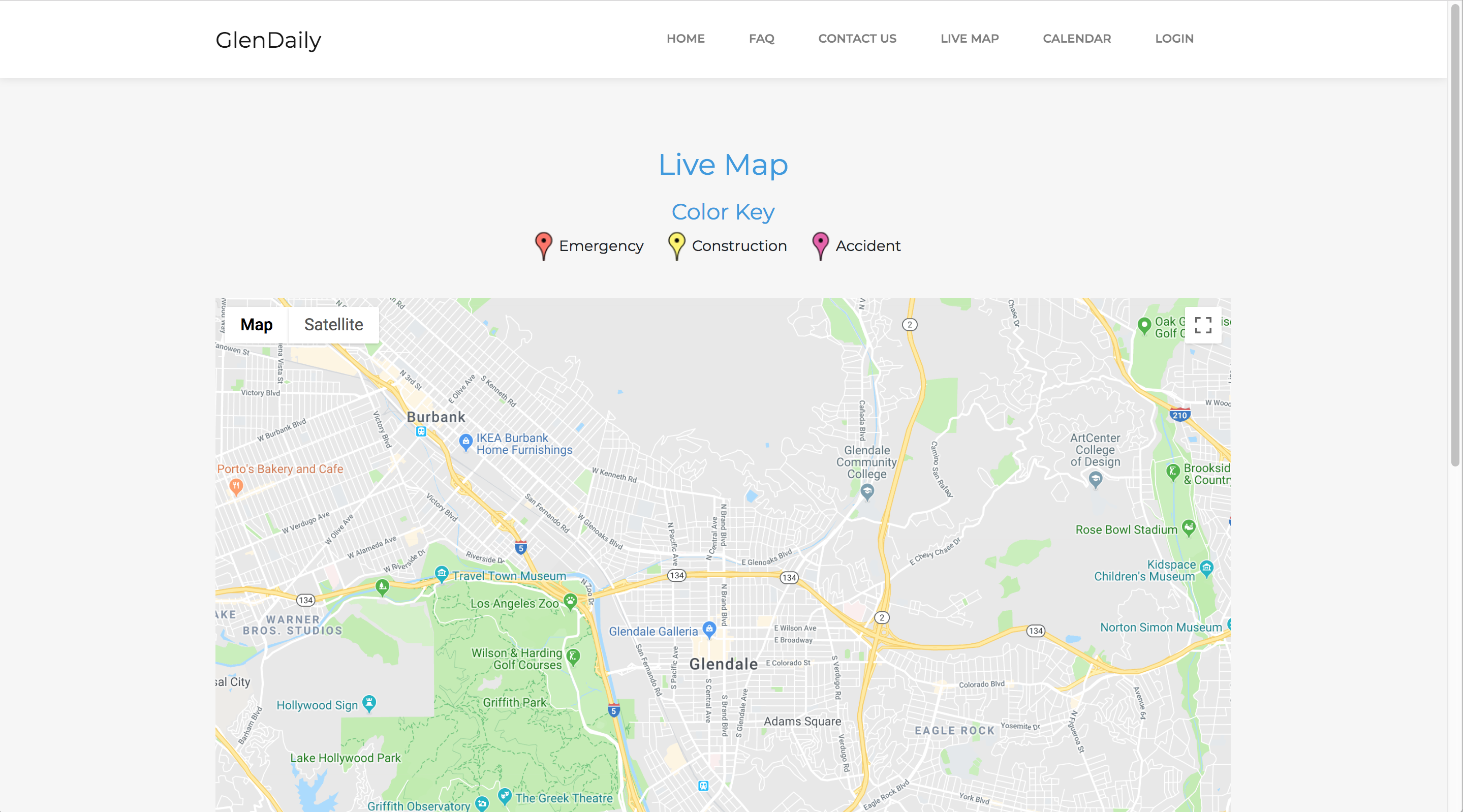Switch map to Satellite view
The height and width of the screenshot is (812, 1463).
coord(333,325)
